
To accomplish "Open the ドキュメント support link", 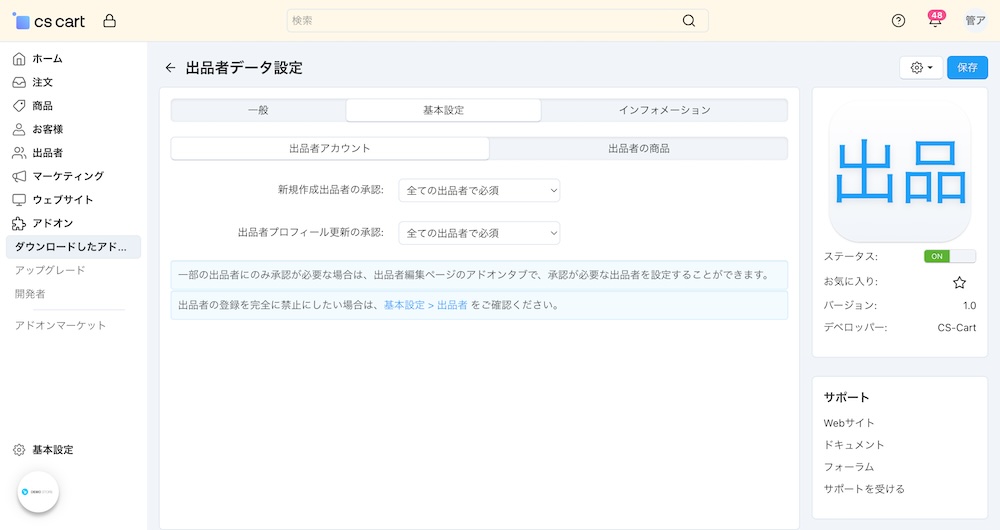I will (x=854, y=445).
